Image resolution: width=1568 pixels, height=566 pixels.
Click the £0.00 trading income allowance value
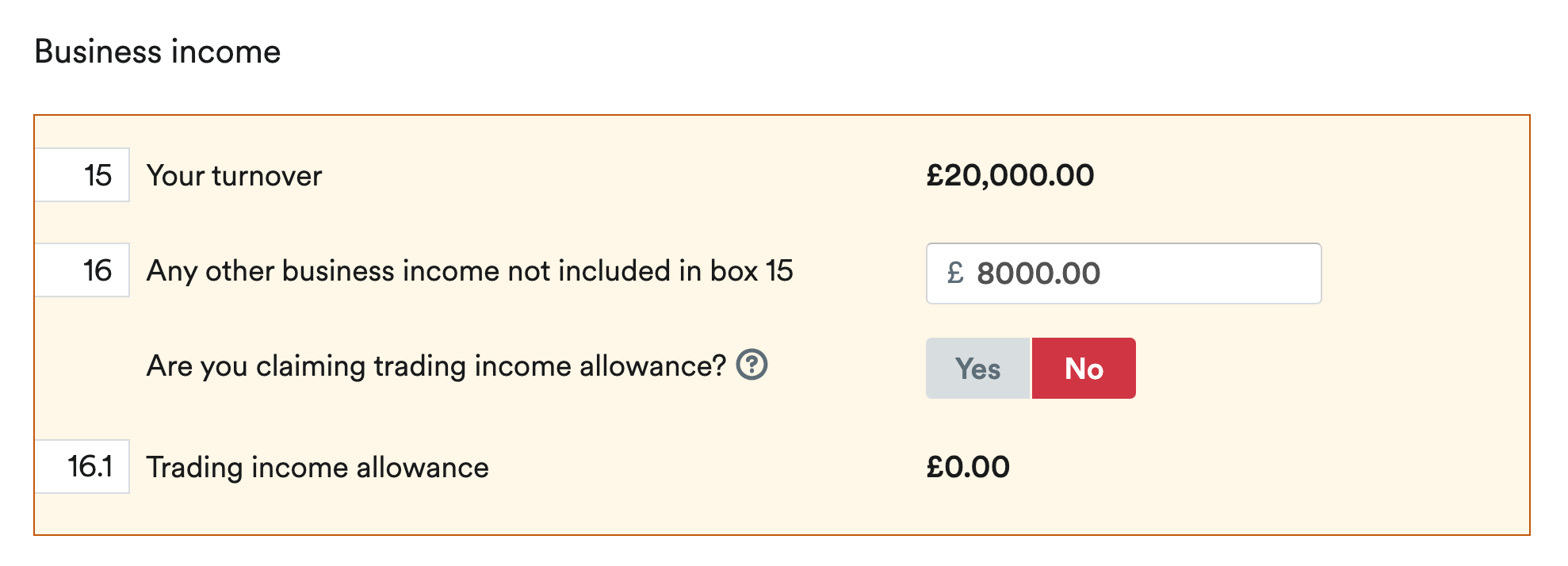(x=968, y=467)
